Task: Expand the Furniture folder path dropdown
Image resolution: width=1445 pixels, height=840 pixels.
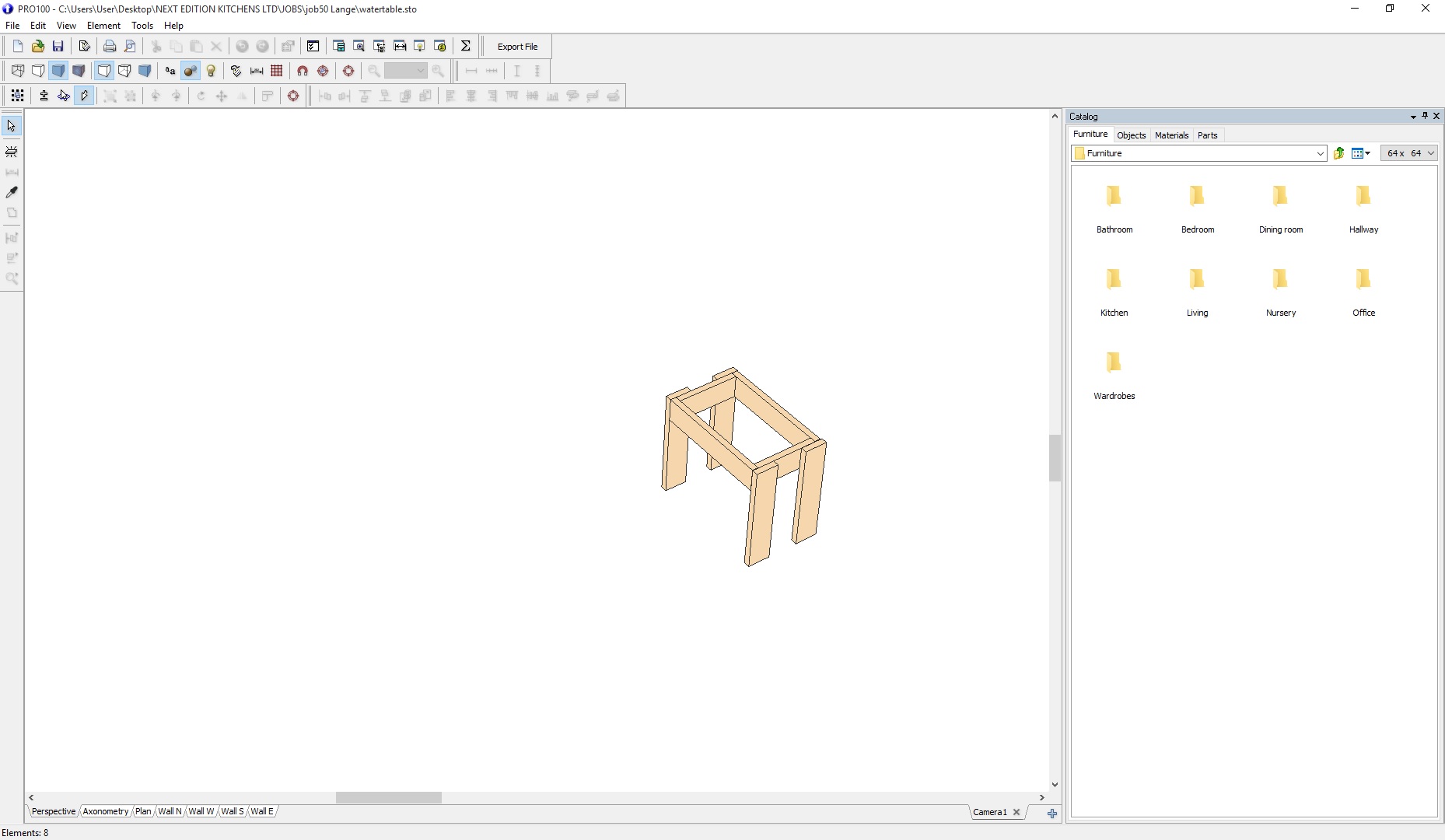Action: (1320, 154)
